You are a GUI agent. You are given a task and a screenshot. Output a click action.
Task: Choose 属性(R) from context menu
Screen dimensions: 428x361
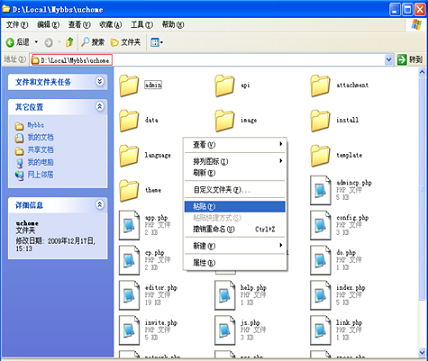235,263
